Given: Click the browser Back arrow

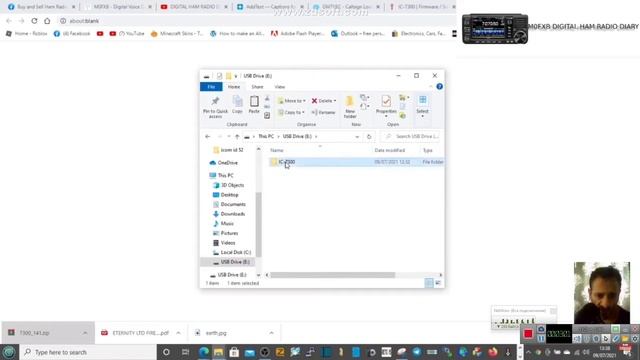Looking at the screenshot, I should coord(9,21).
